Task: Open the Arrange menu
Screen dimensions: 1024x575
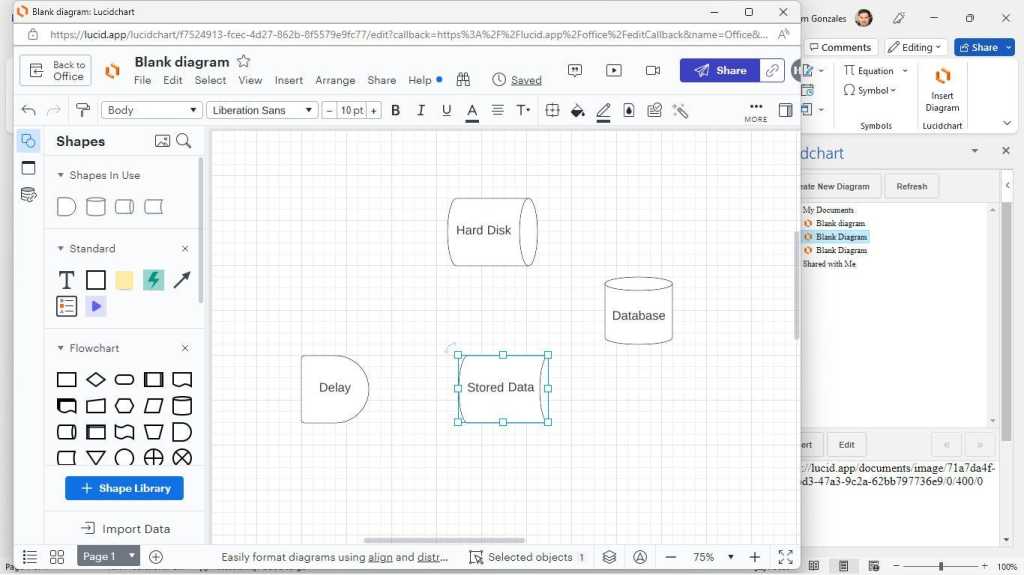Action: click(x=335, y=80)
